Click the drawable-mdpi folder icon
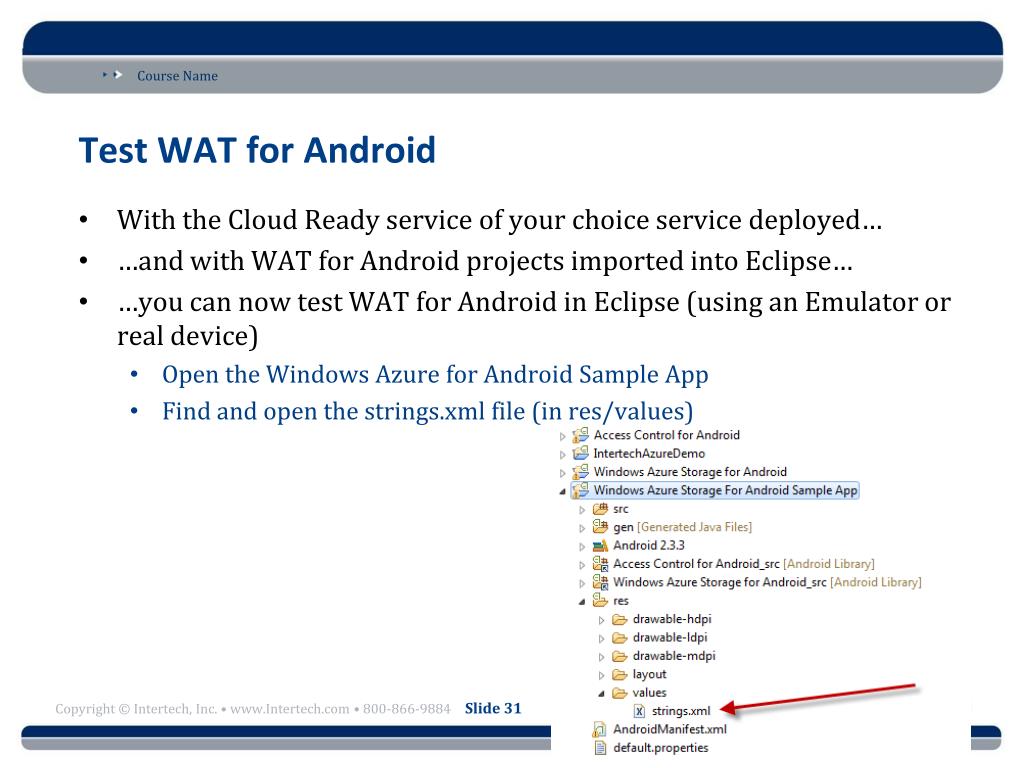Screen dimensions: 1024x768 (x=620, y=656)
